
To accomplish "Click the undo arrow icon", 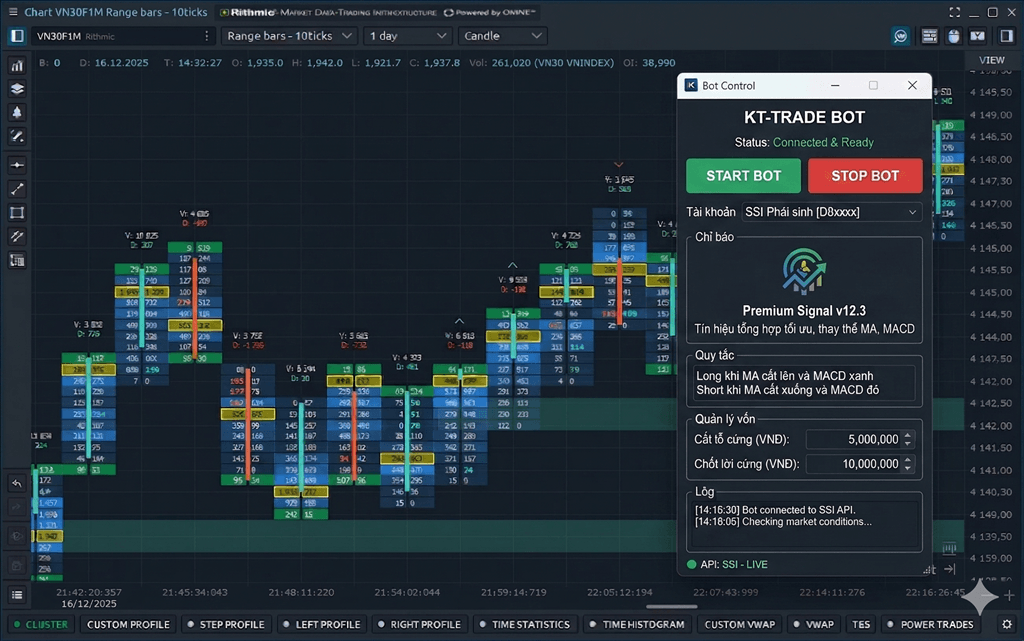I will [x=17, y=484].
